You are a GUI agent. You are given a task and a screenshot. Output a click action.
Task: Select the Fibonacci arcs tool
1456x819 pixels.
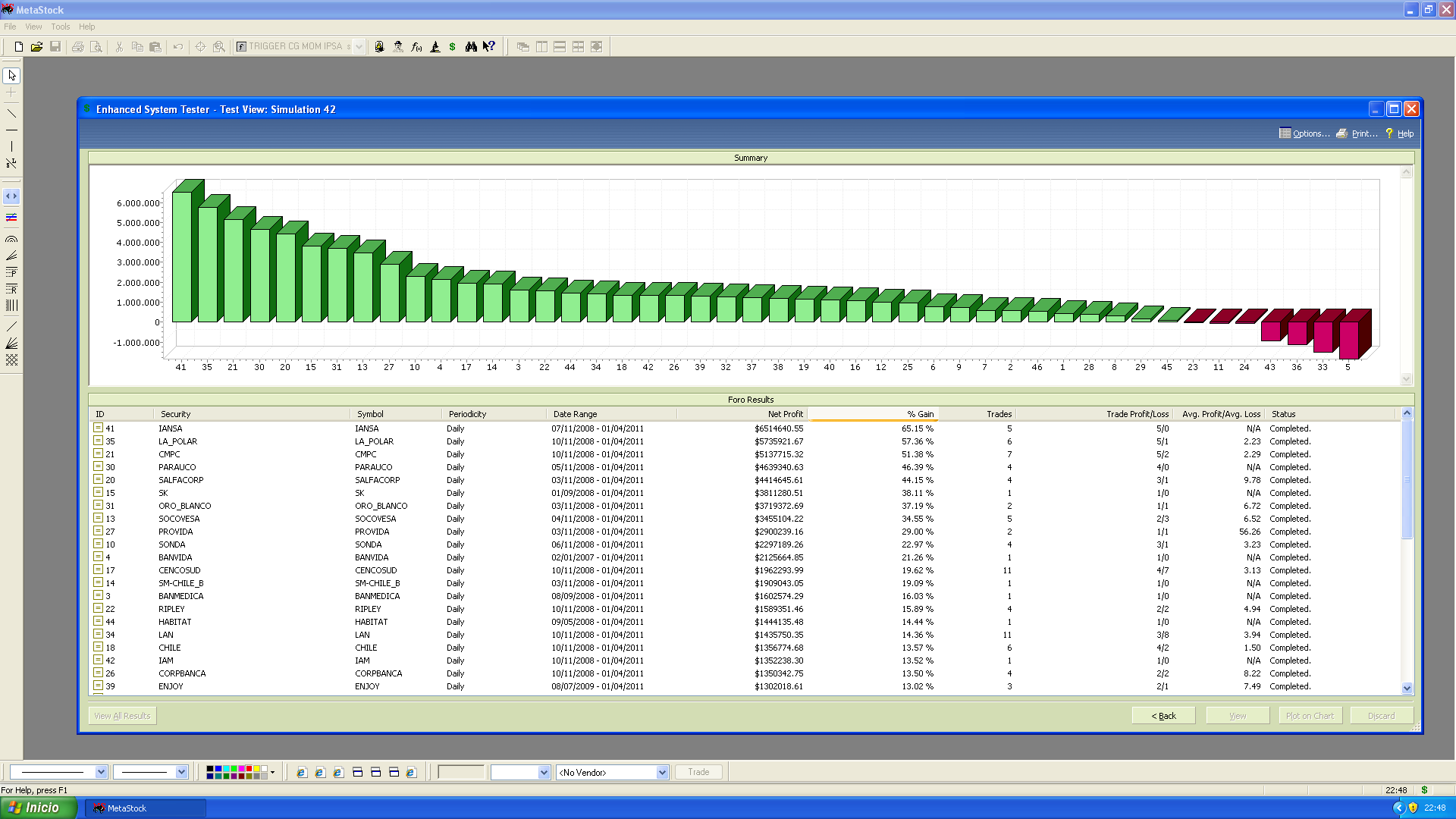[11, 239]
